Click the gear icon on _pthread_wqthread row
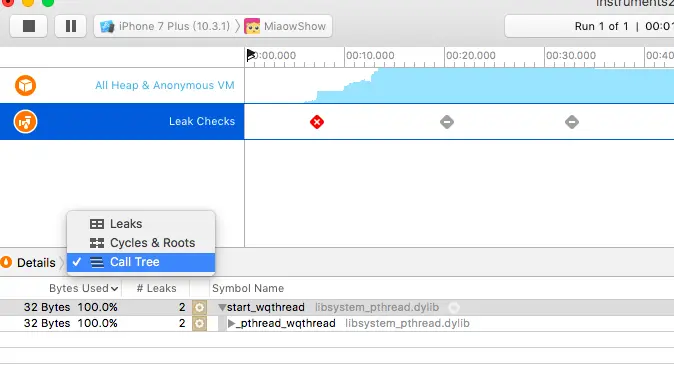The height and width of the screenshot is (374, 674). tap(199, 323)
